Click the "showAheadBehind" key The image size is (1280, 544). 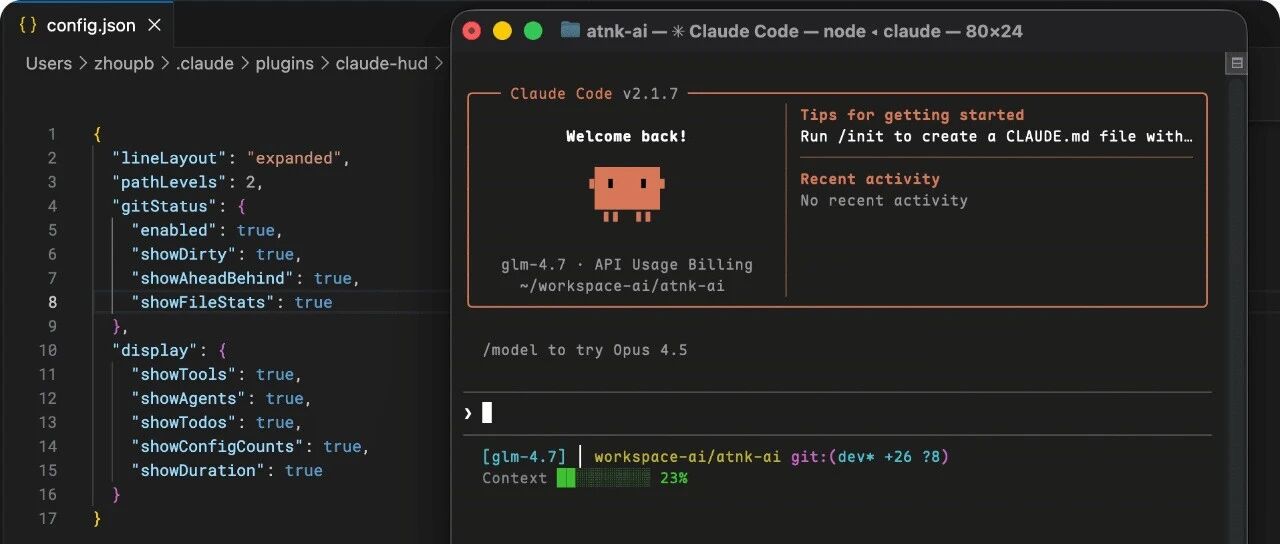213,278
